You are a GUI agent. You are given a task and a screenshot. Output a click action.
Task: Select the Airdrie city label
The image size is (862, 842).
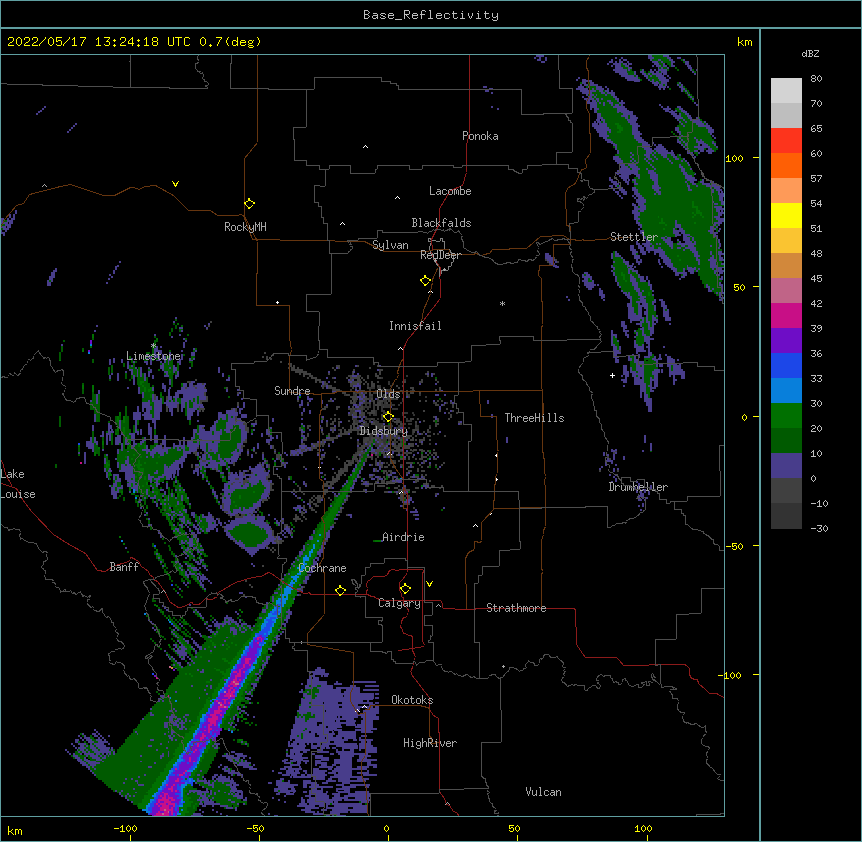coord(403,537)
